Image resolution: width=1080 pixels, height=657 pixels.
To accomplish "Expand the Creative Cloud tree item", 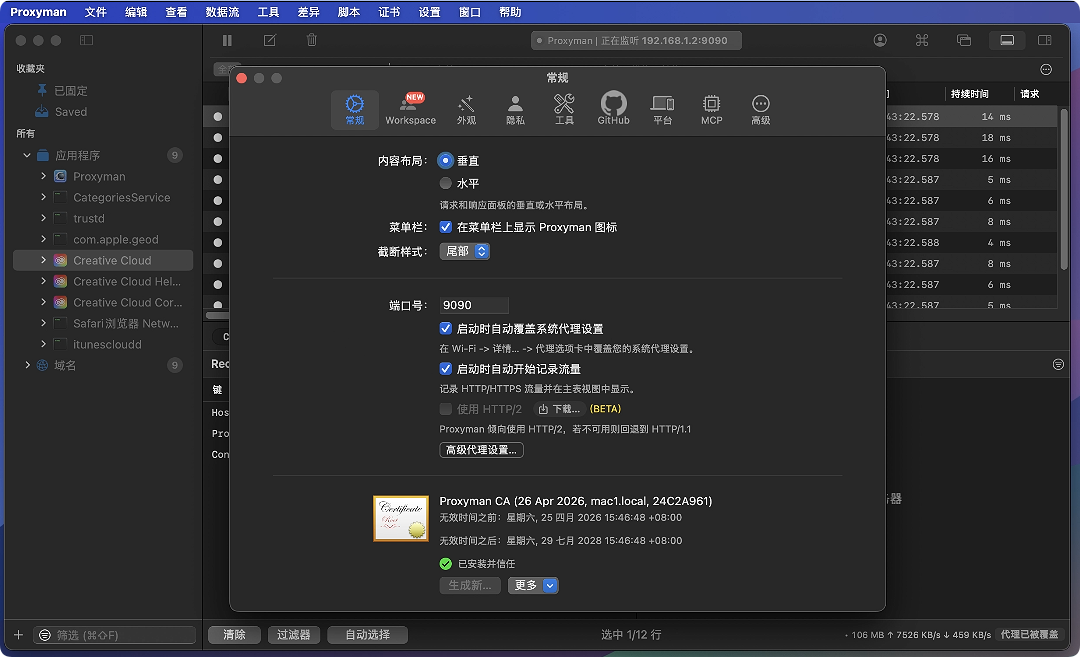I will click(x=43, y=260).
